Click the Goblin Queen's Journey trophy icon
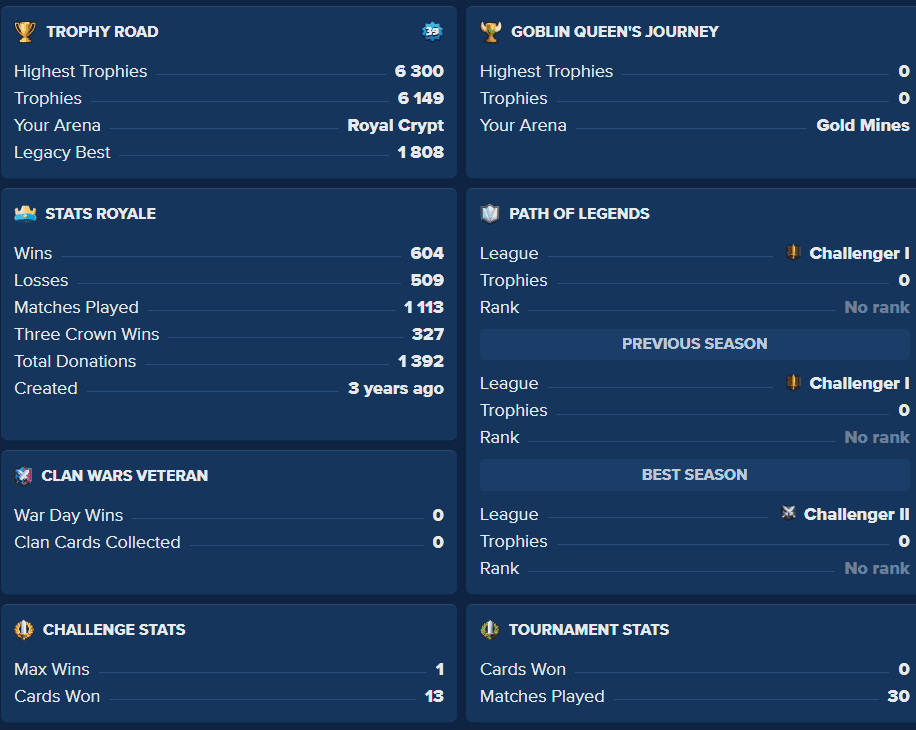This screenshot has width=916, height=730. click(491, 32)
